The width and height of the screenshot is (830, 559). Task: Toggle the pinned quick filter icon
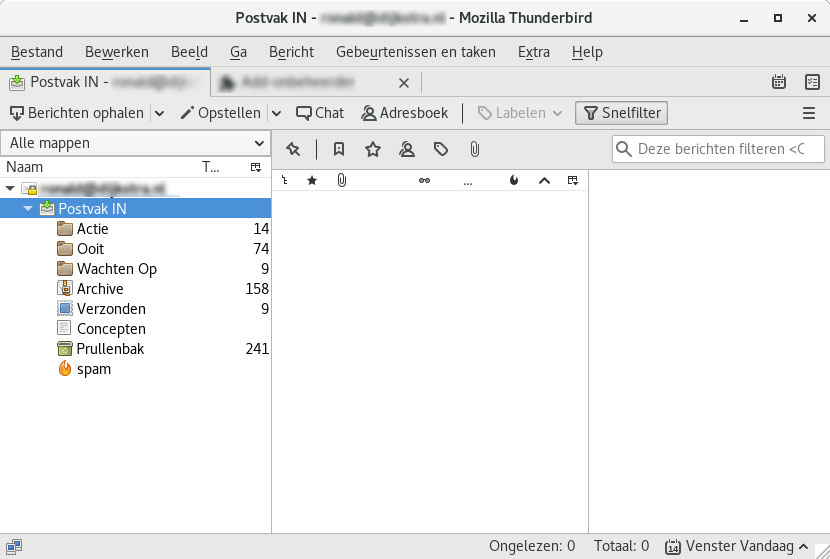[293, 149]
